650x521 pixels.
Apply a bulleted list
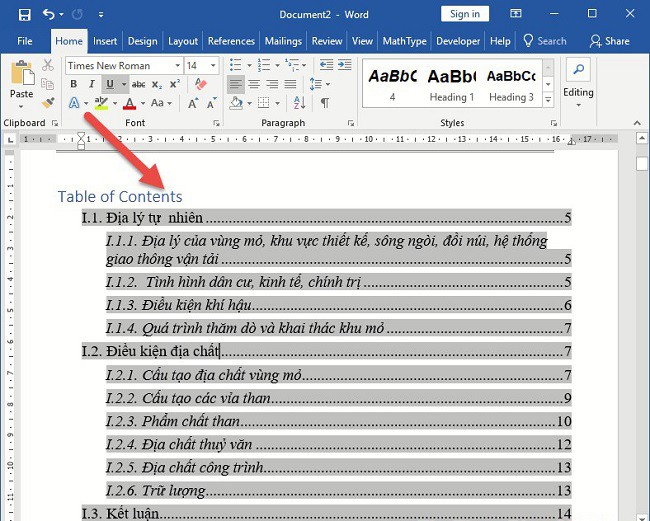click(235, 65)
